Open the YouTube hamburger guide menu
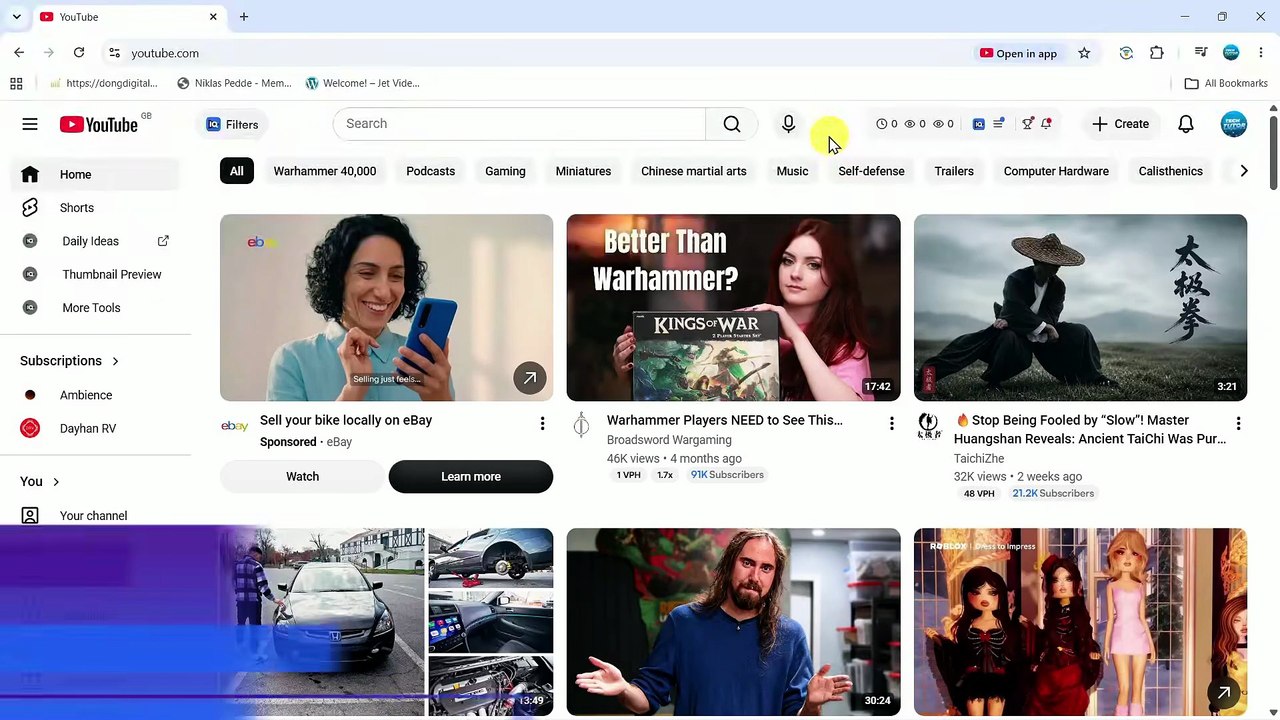The width and height of the screenshot is (1280, 720). 30,124
